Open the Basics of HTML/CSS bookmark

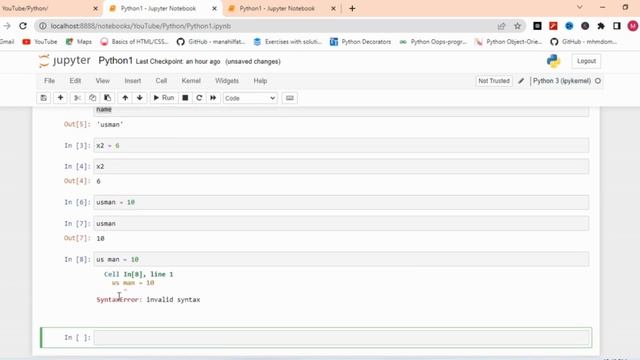pyautogui.click(x=134, y=42)
